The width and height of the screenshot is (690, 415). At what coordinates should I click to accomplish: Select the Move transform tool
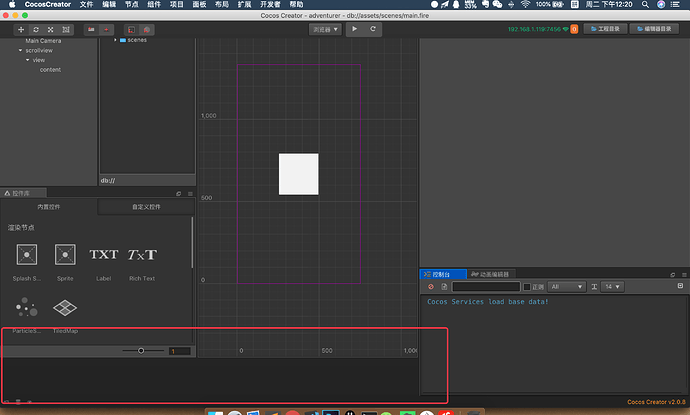(x=21, y=30)
